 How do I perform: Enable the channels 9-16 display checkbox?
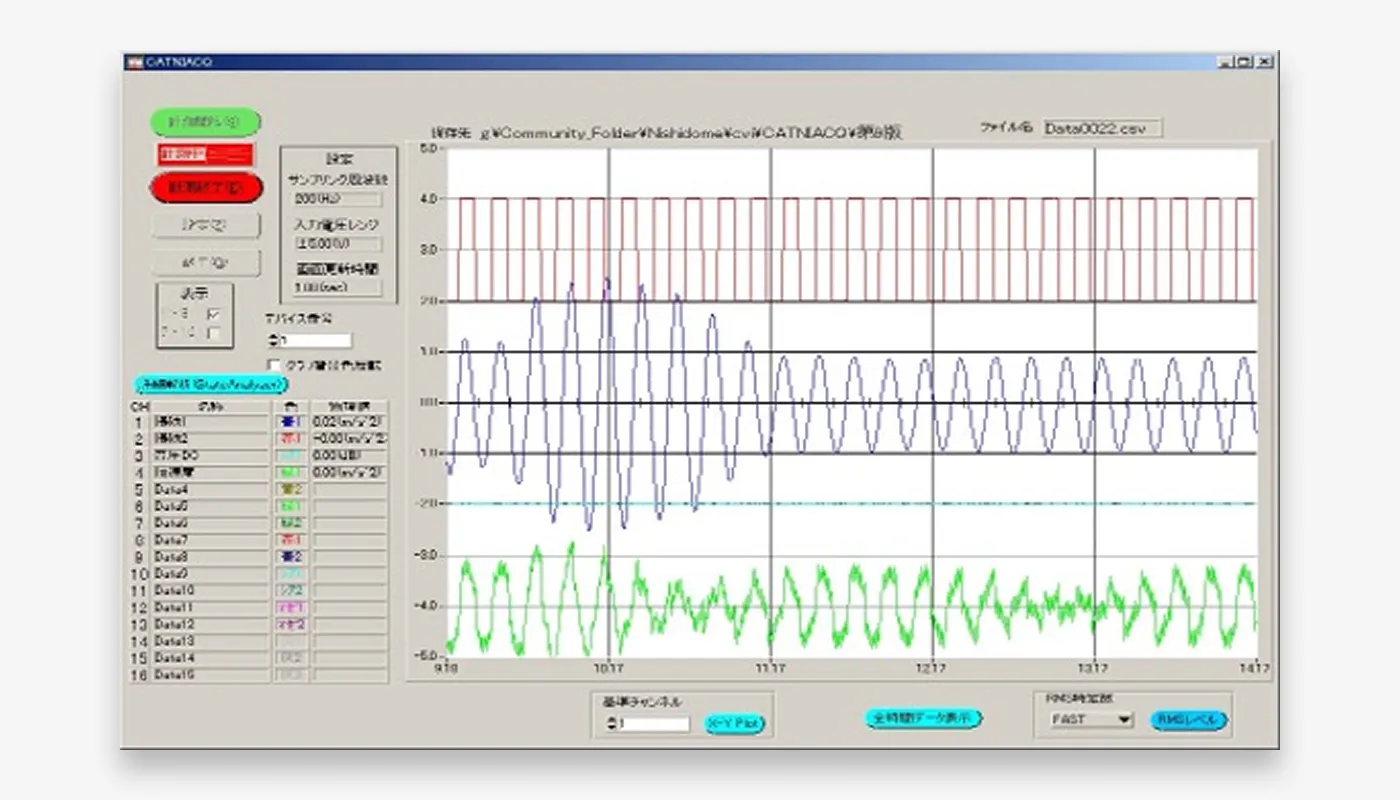214,334
